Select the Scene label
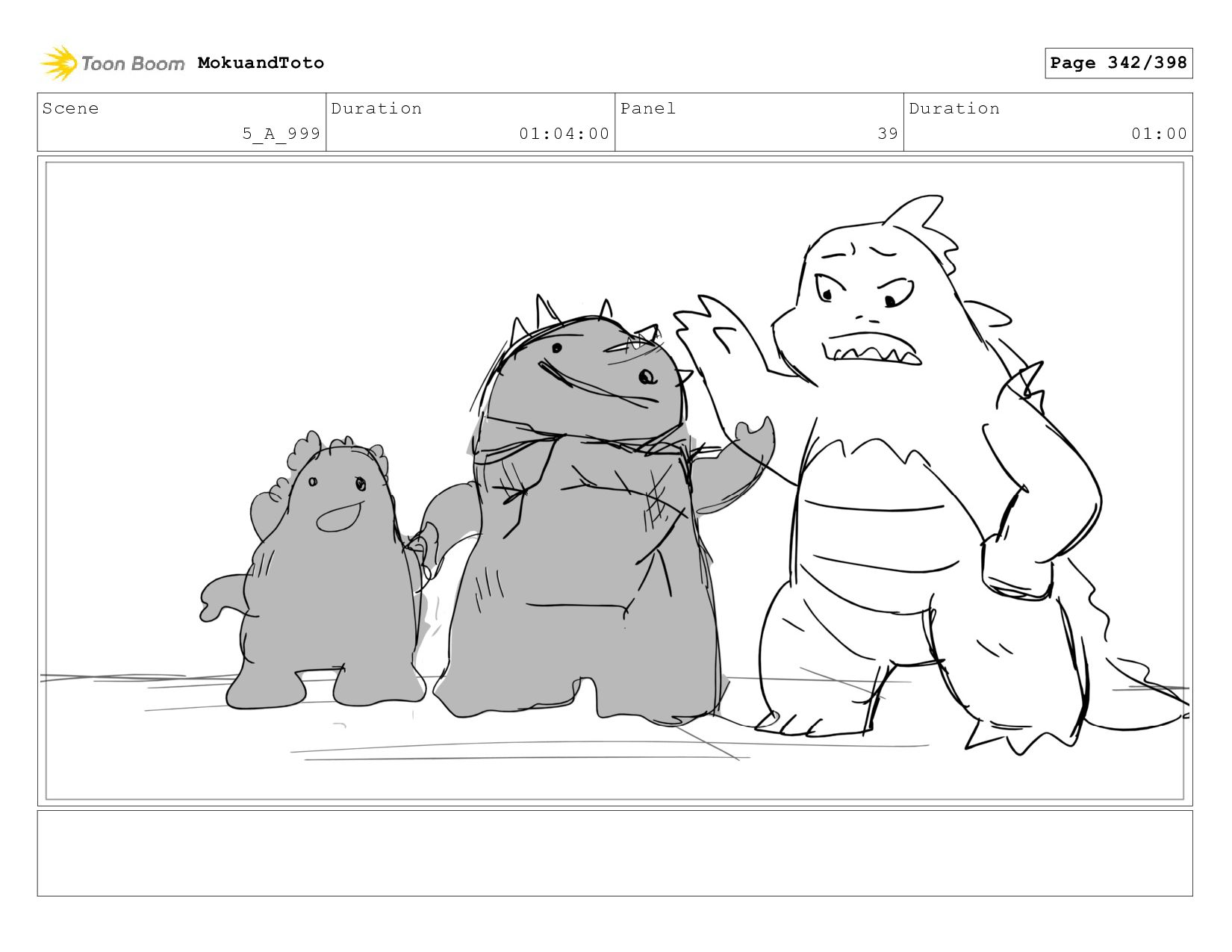The height and width of the screenshot is (952, 1232). (70, 108)
